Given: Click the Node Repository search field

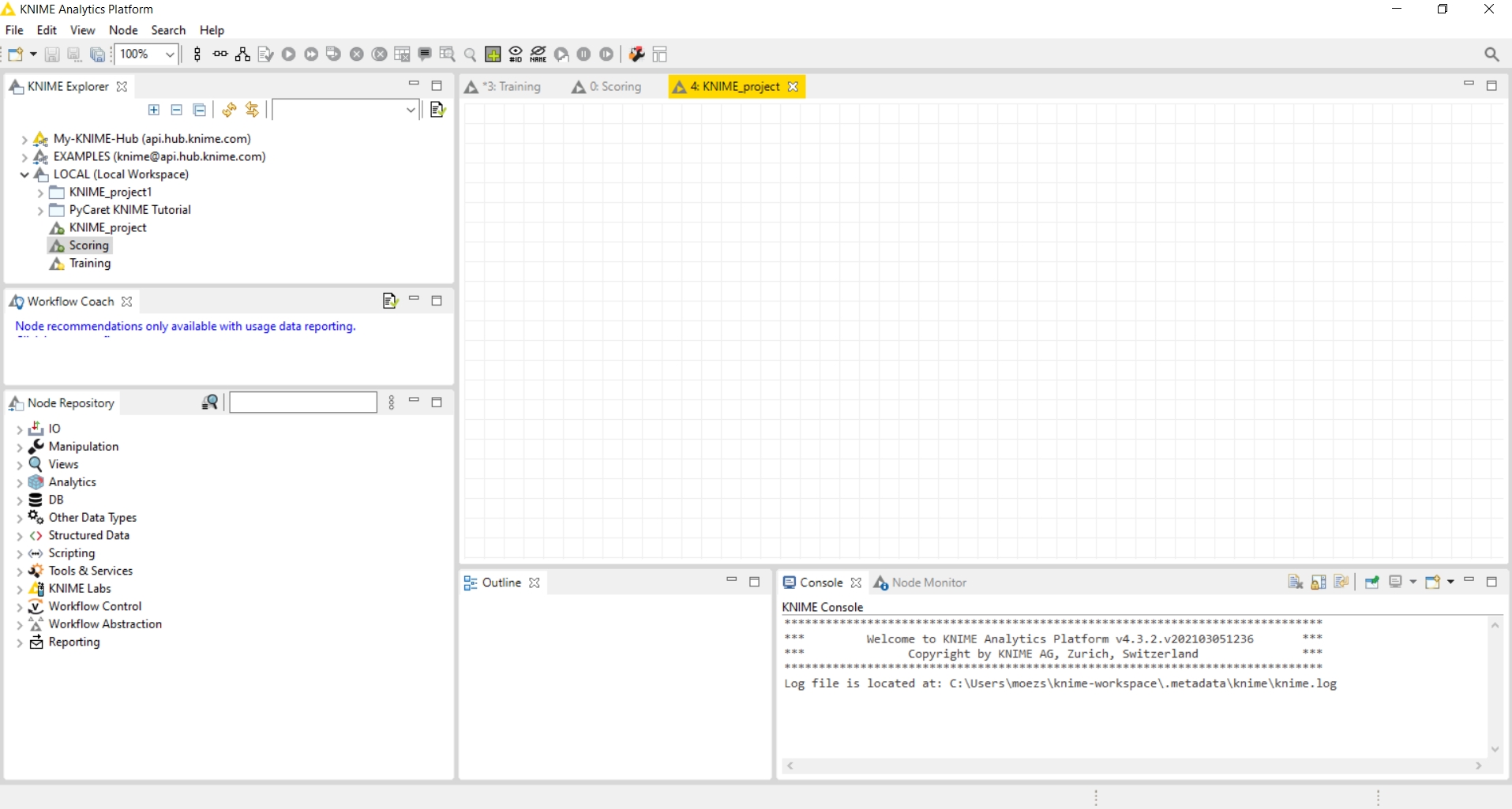Looking at the screenshot, I should [x=302, y=403].
